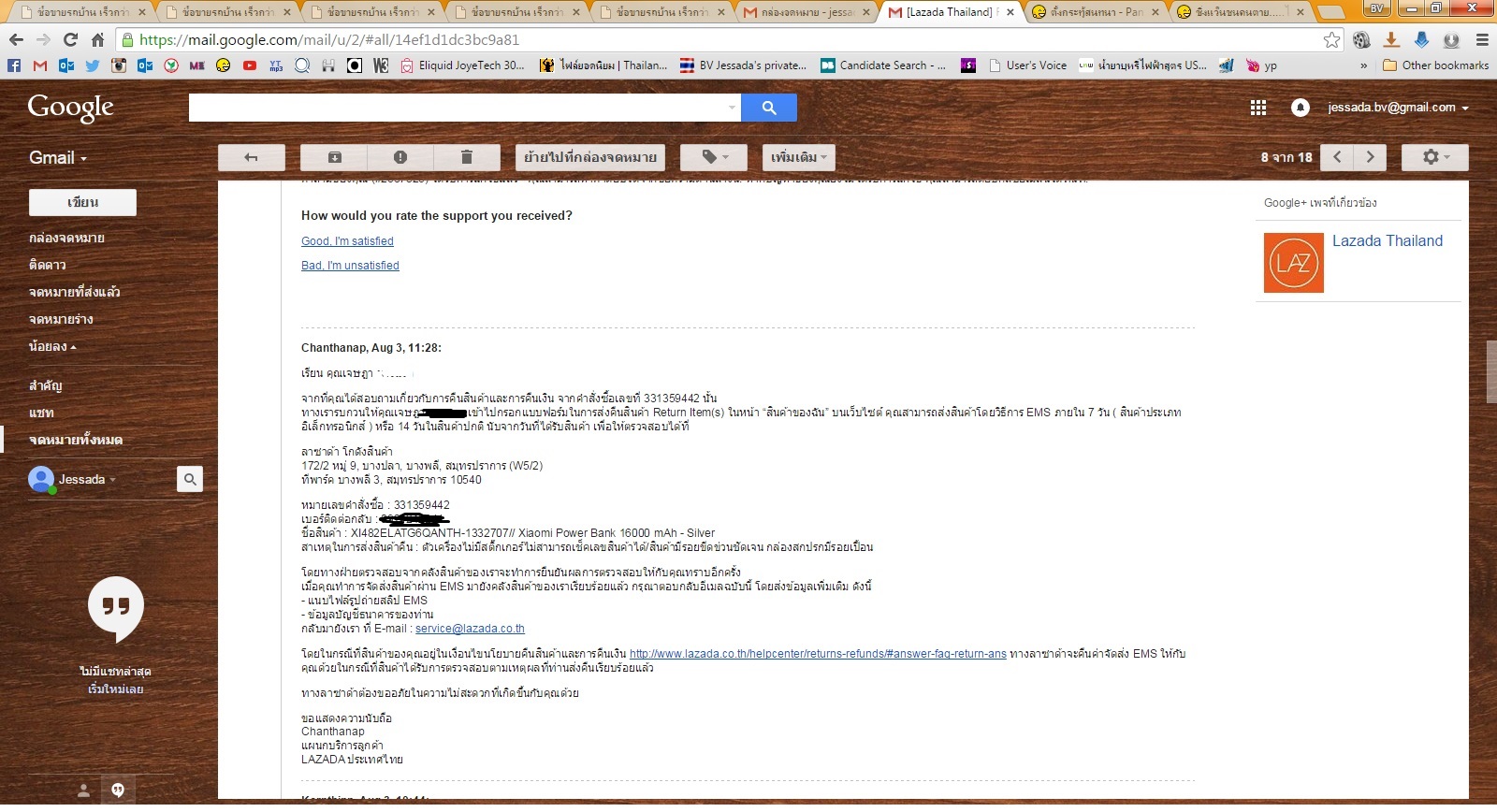Open จดหมายร่าง (Drafts) folder
The image size is (1497, 812).
pos(61,319)
